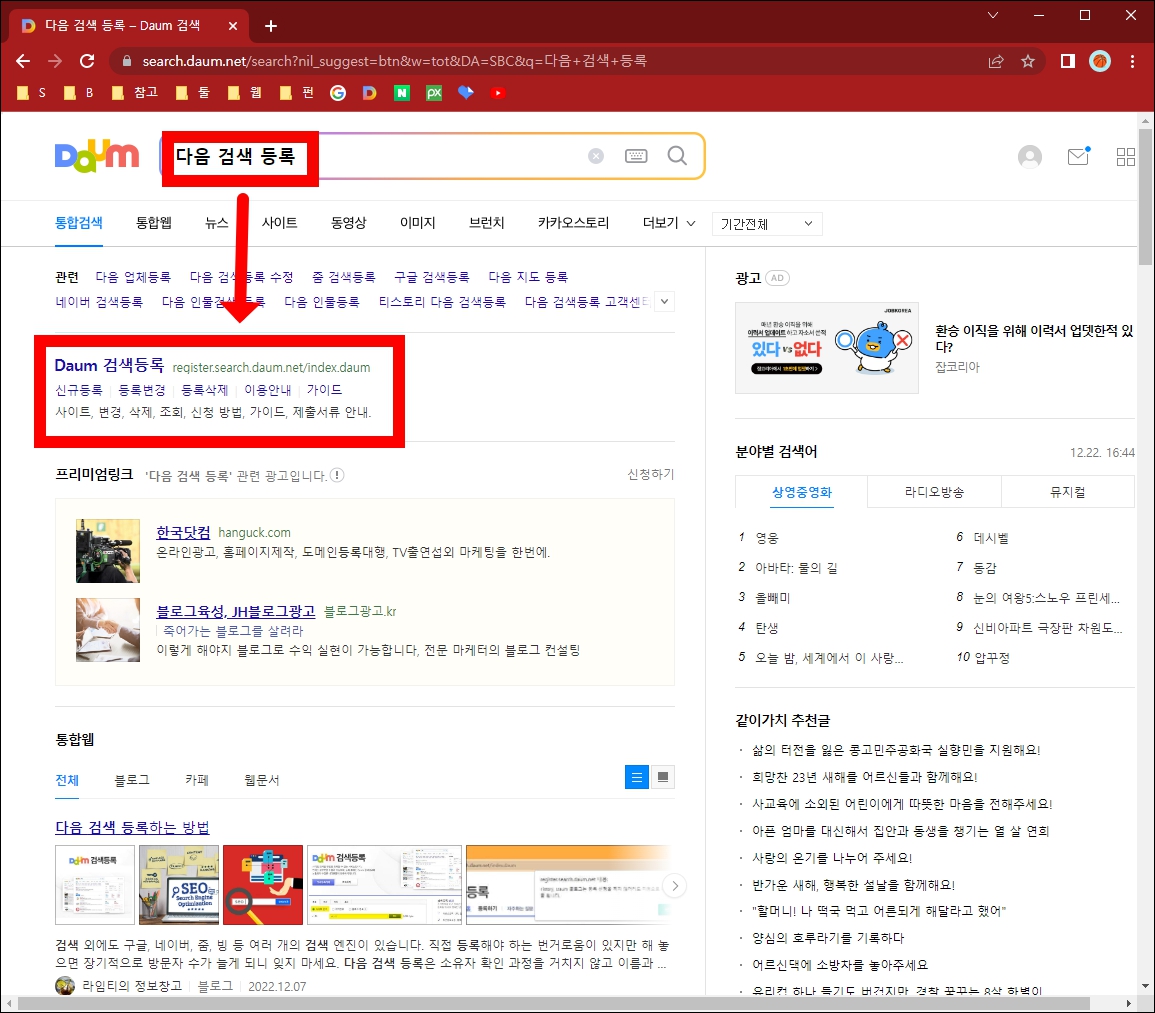Open tab search chevron in title bar

point(992,15)
